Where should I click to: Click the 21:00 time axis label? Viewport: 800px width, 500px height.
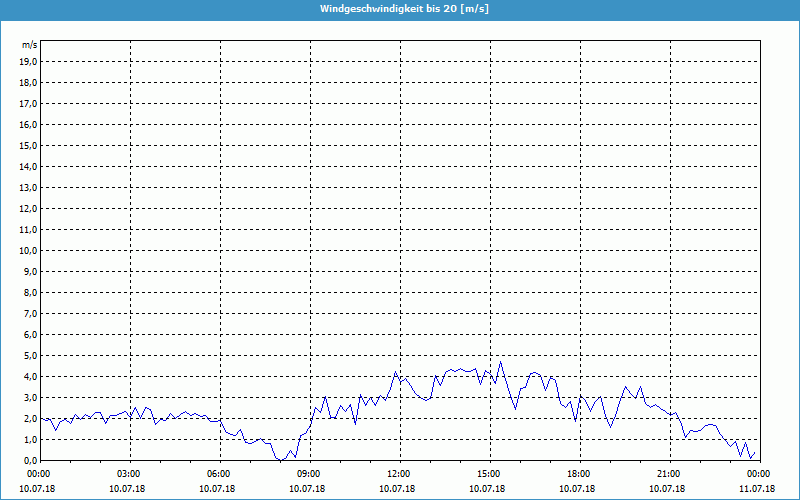pyautogui.click(x=669, y=474)
